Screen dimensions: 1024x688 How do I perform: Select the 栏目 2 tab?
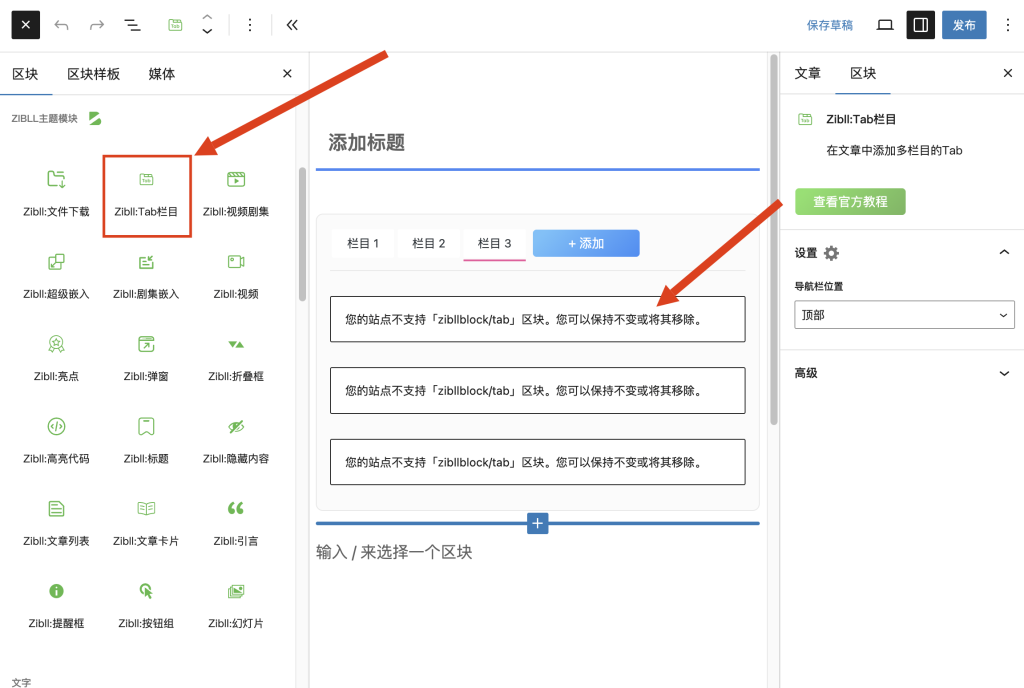point(428,243)
